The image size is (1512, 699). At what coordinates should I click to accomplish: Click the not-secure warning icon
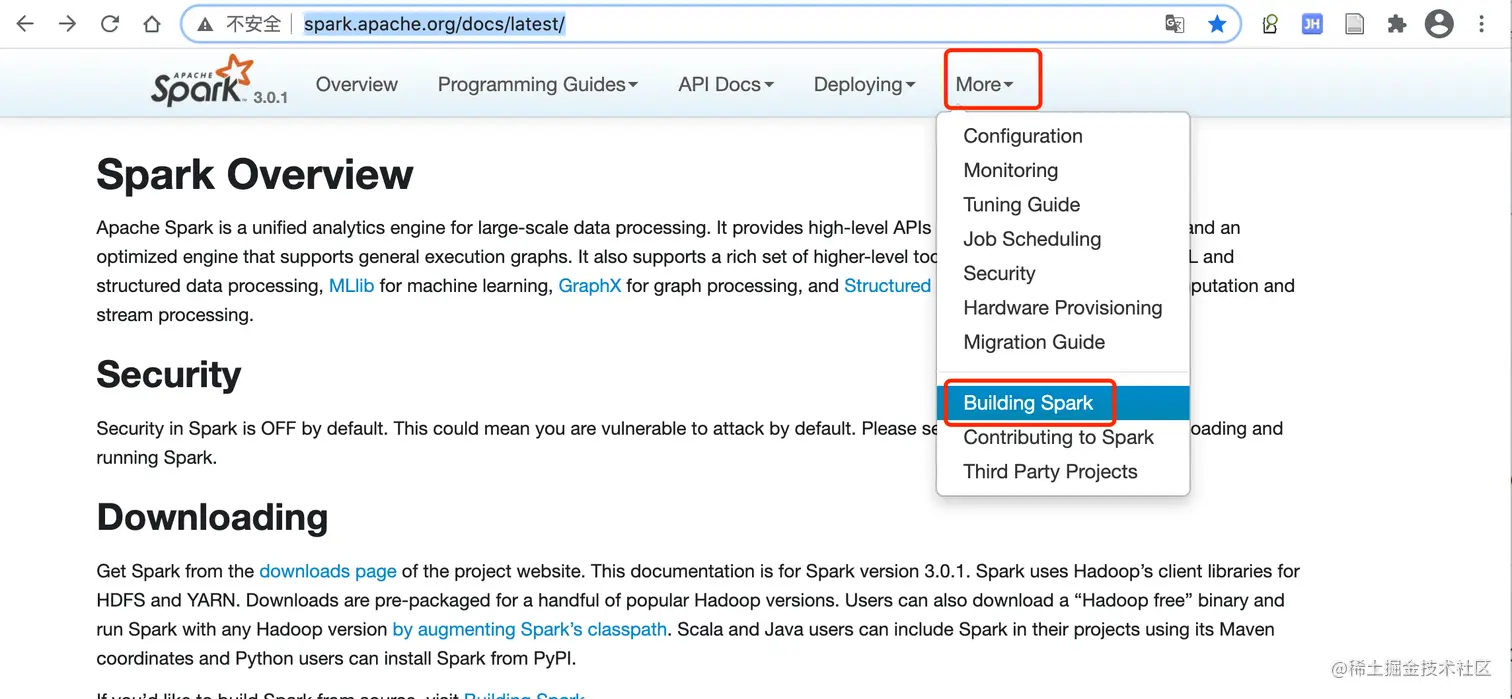205,25
